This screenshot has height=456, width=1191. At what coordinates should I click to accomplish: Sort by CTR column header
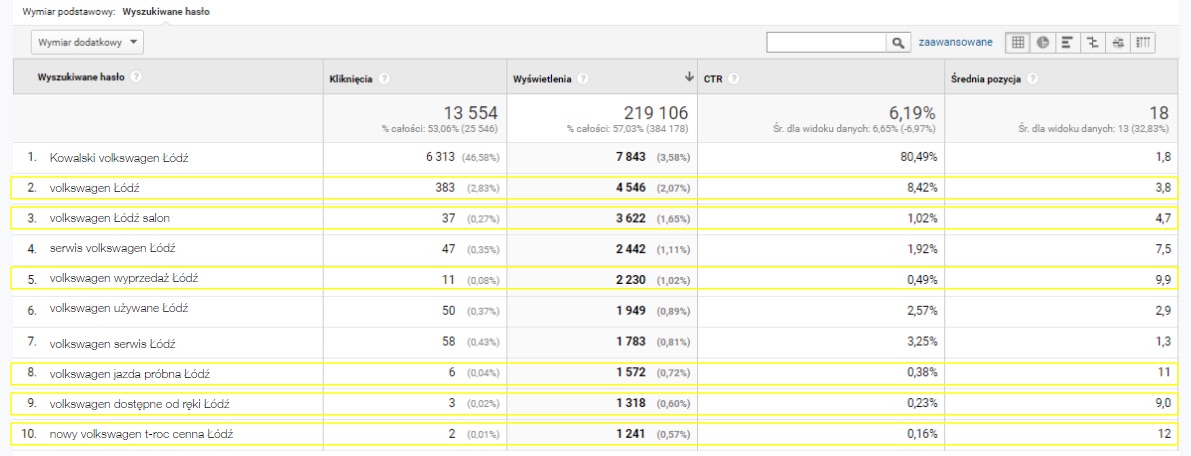[x=712, y=79]
